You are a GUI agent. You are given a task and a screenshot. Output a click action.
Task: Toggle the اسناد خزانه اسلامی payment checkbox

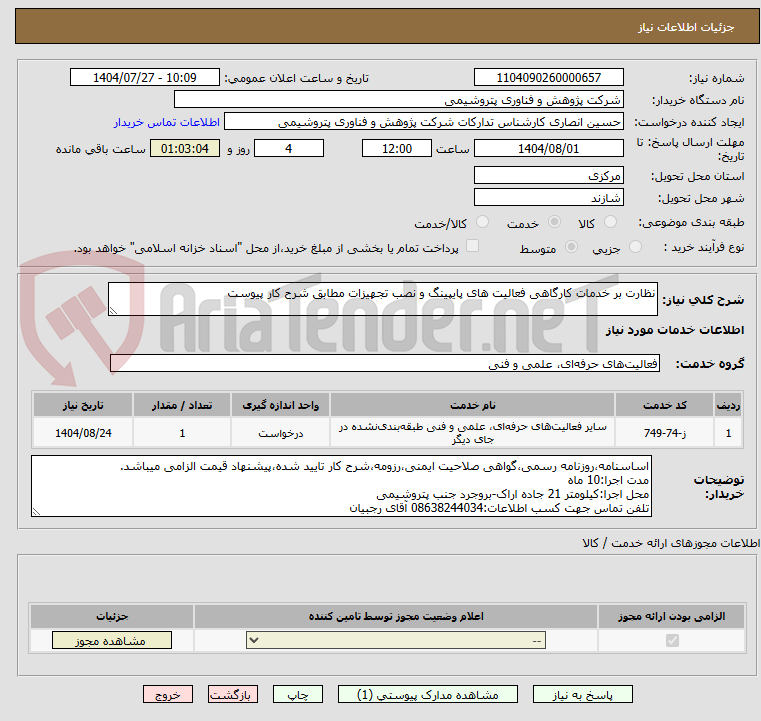coord(472,246)
